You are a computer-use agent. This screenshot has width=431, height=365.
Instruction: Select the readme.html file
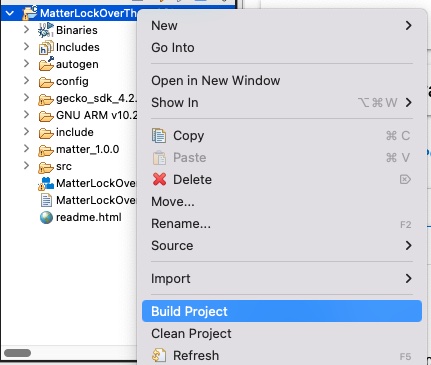point(89,217)
